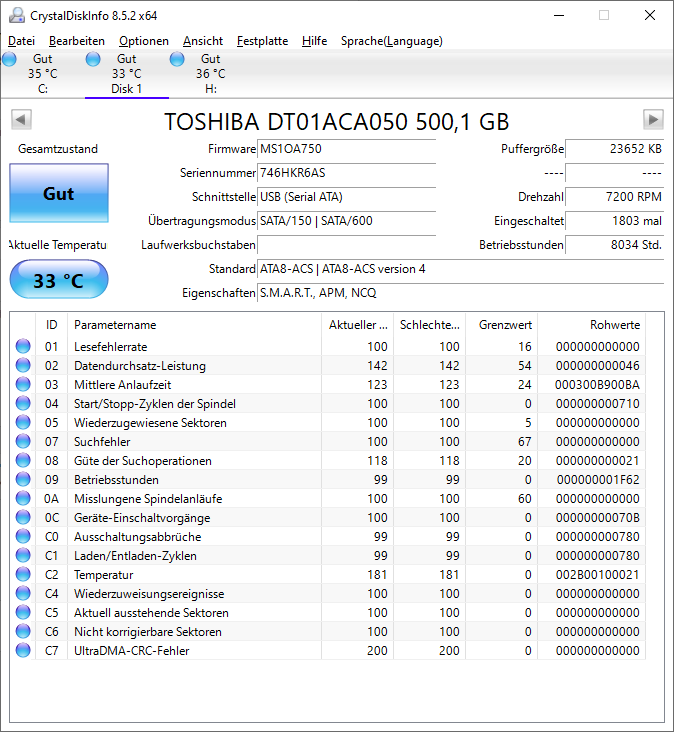The image size is (674, 732).
Task: Open the Festplatte menu
Action: (x=262, y=41)
